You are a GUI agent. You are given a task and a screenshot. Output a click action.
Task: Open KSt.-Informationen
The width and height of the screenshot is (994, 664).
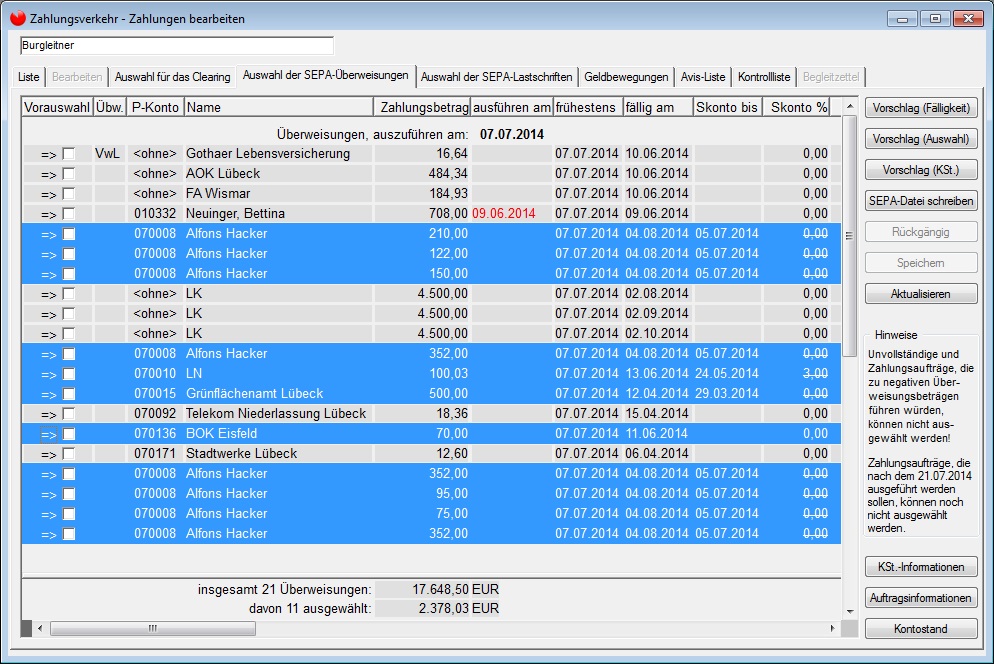click(x=921, y=567)
